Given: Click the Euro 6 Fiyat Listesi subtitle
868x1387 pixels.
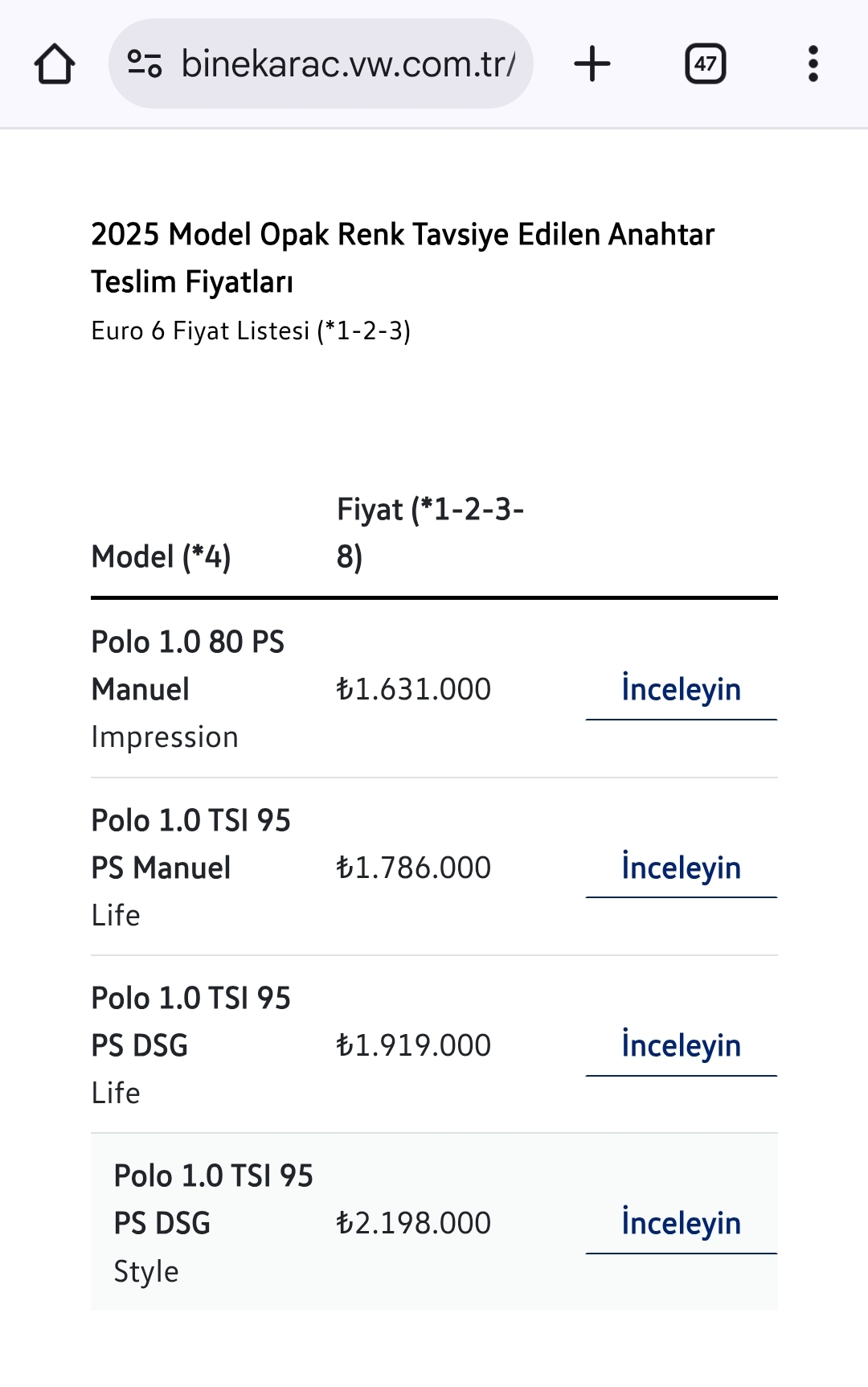Looking at the screenshot, I should coord(251,331).
